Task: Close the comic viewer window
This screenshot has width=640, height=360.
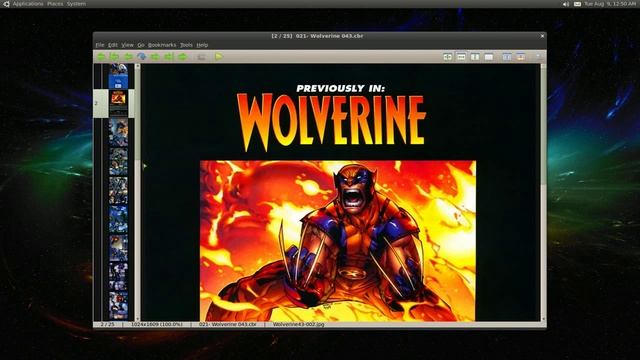Action: [542, 36]
